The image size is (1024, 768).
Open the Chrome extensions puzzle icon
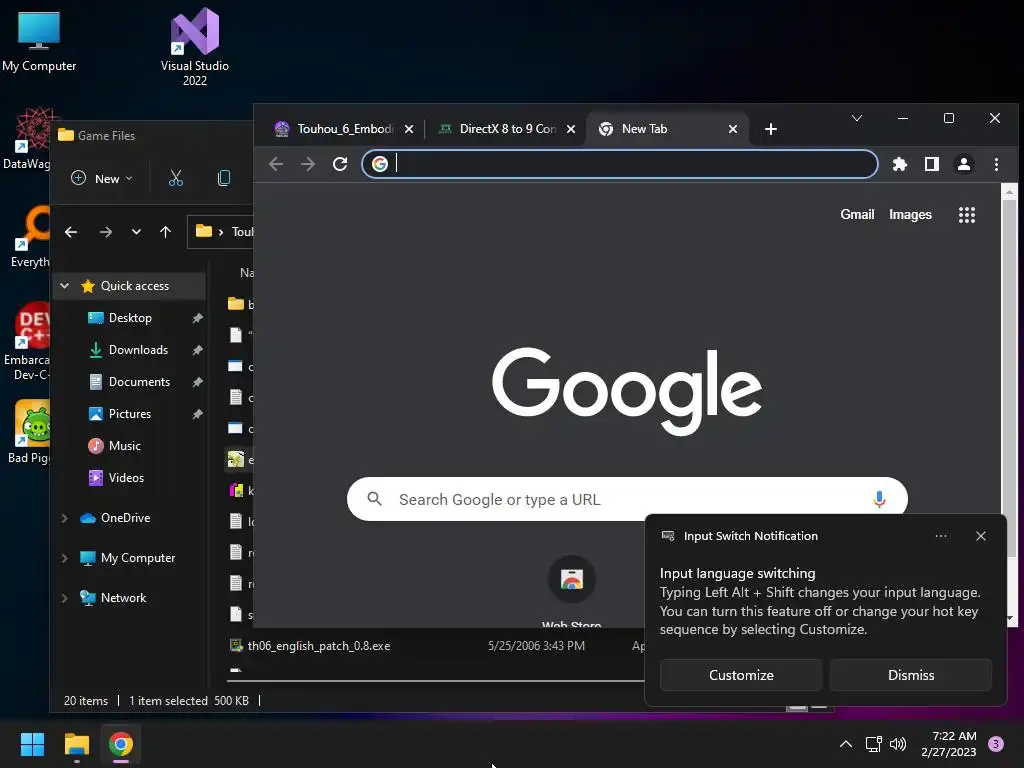point(899,164)
